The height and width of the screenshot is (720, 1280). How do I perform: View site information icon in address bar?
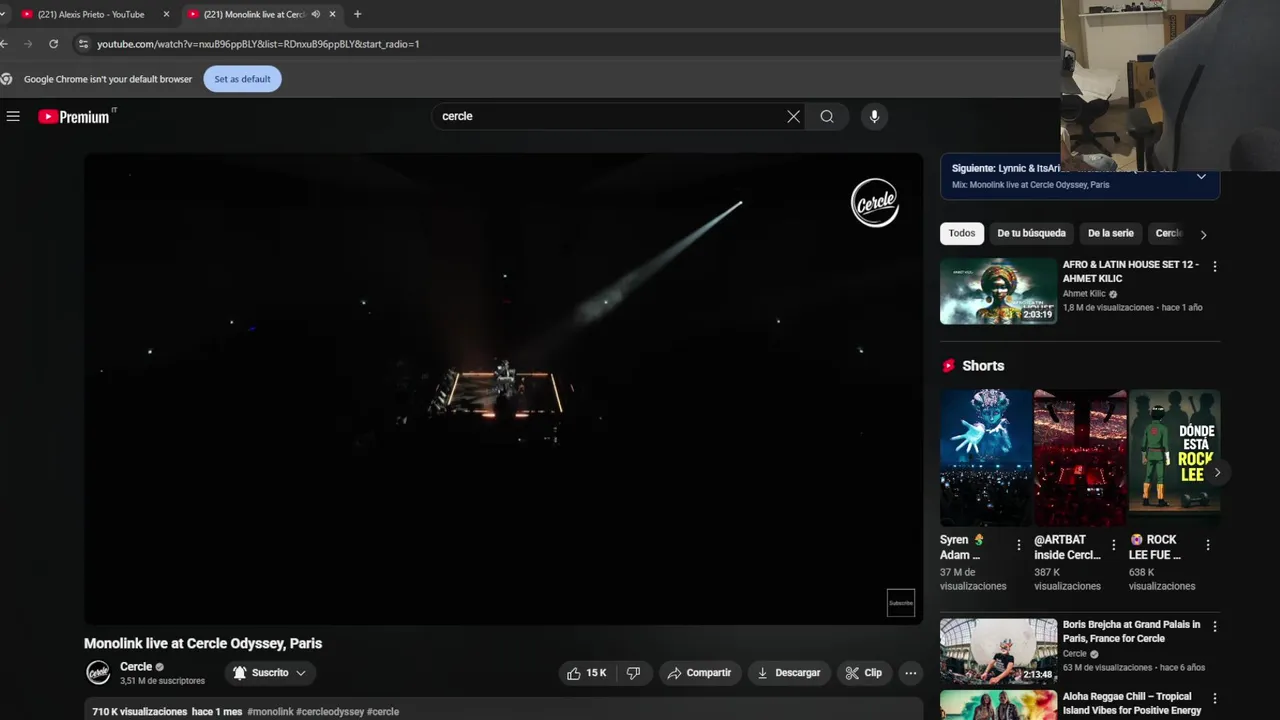tap(84, 44)
